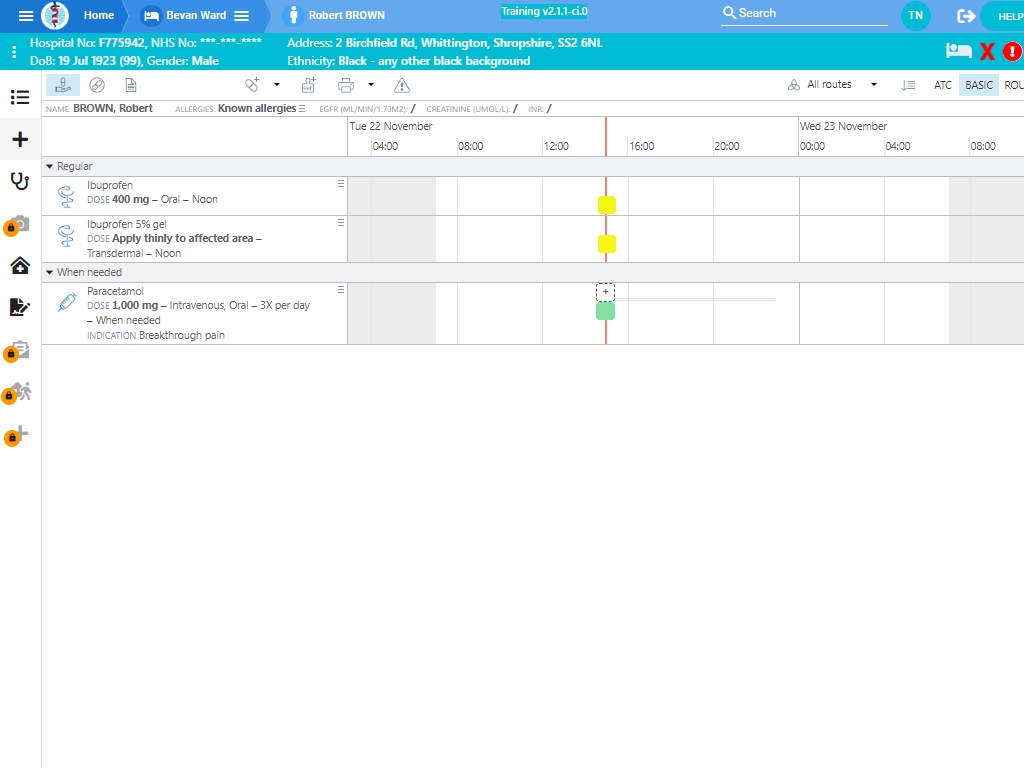The height and width of the screenshot is (768, 1024).
Task: Click the print icon
Action: pyautogui.click(x=345, y=86)
